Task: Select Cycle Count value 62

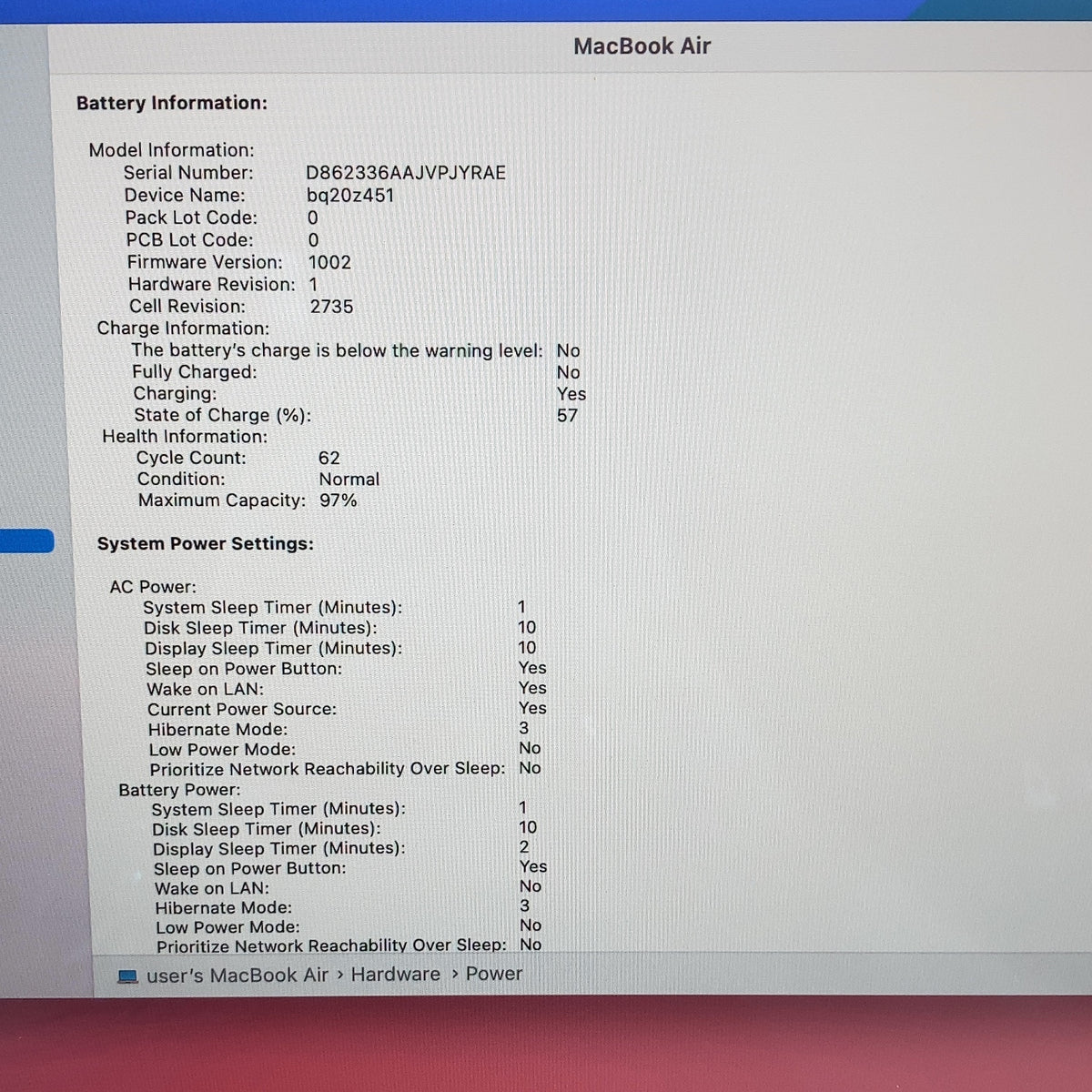Action: [x=329, y=459]
